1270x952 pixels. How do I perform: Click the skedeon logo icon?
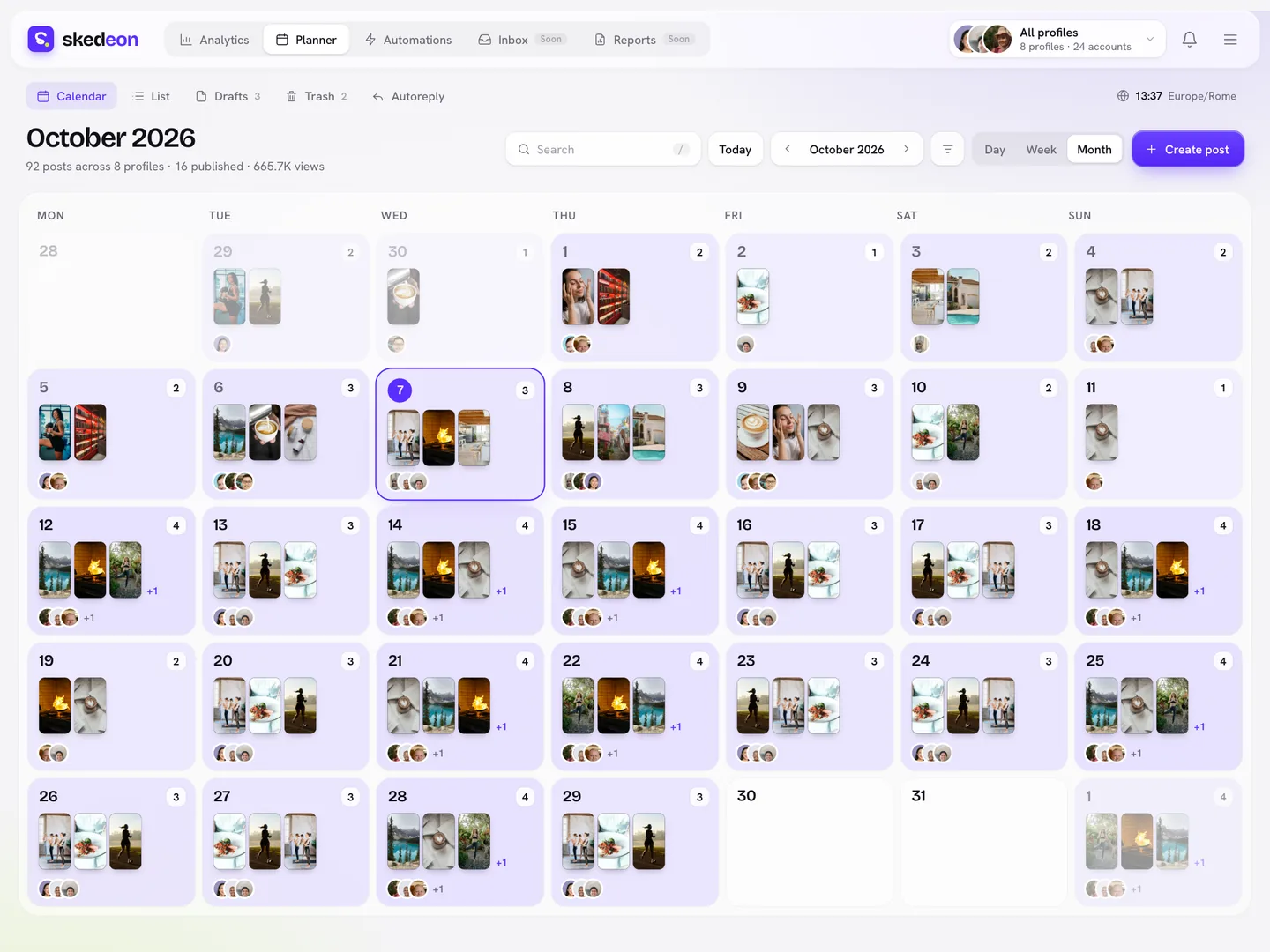(41, 39)
